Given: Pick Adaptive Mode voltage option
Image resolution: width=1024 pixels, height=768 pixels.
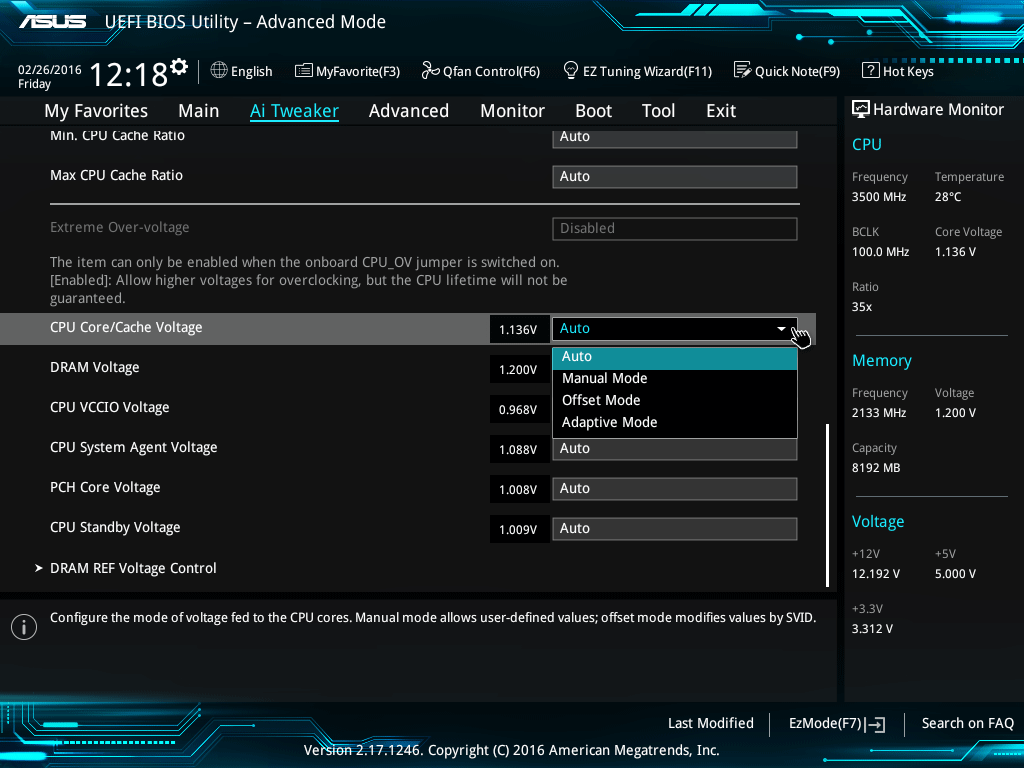Looking at the screenshot, I should pos(609,422).
